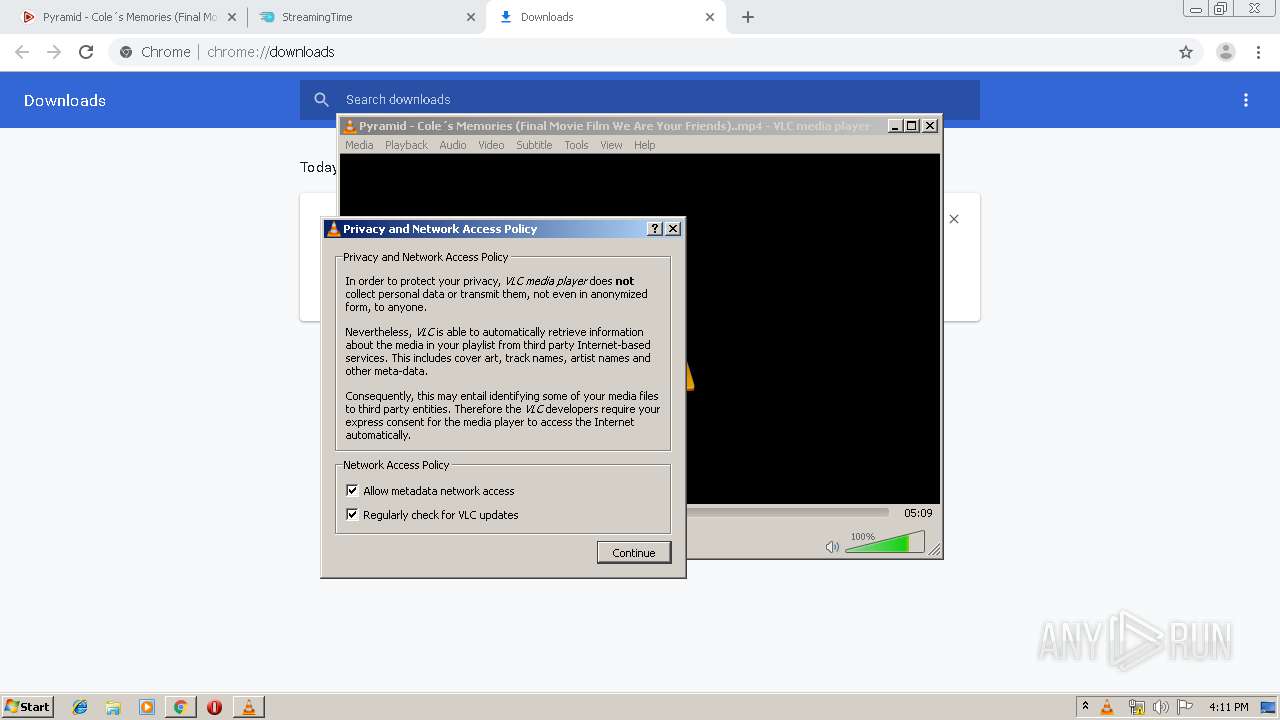
Task: Remove the download item with X
Action: pyautogui.click(x=954, y=219)
